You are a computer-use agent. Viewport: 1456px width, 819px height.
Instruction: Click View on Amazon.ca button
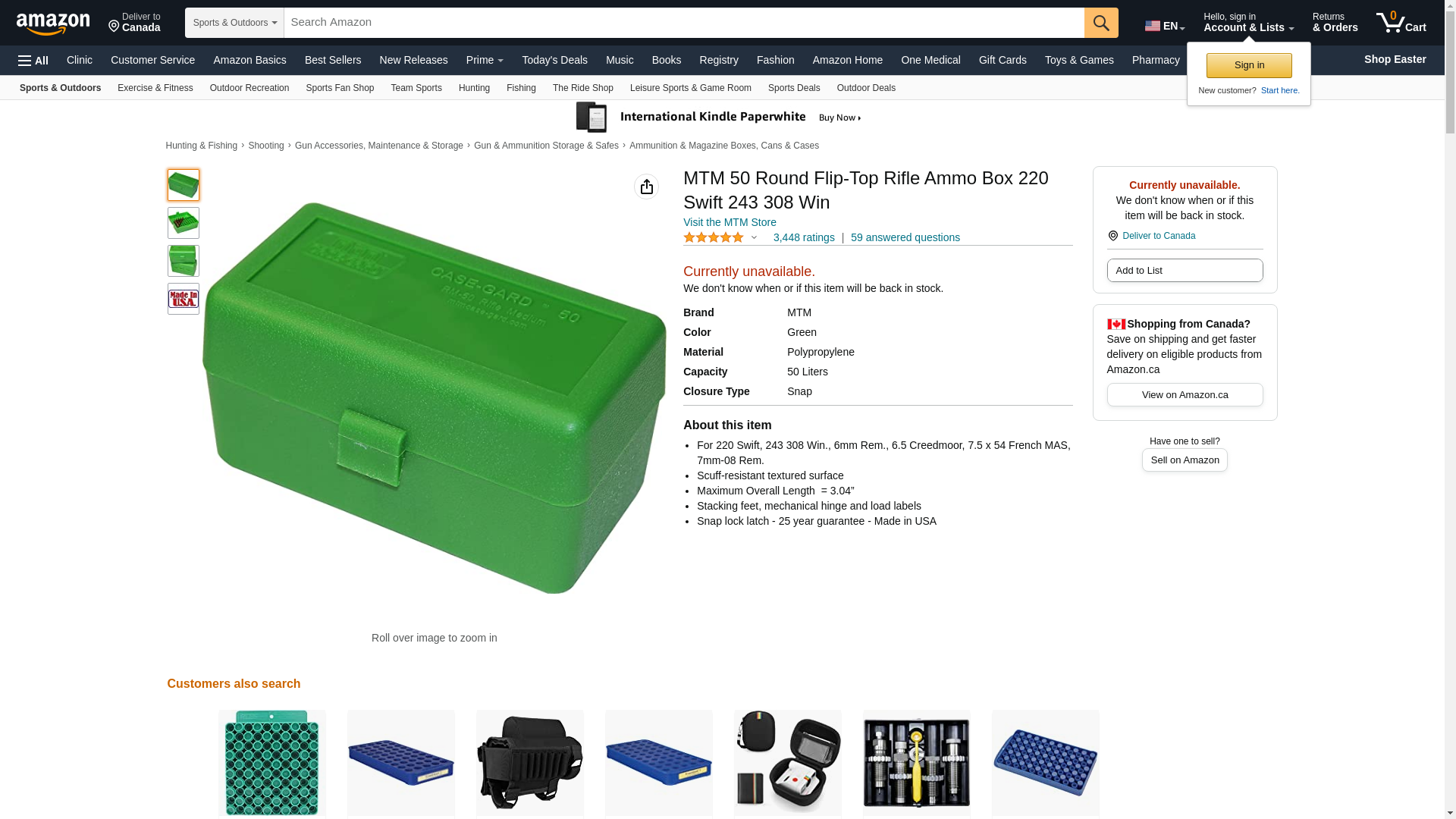1185,394
